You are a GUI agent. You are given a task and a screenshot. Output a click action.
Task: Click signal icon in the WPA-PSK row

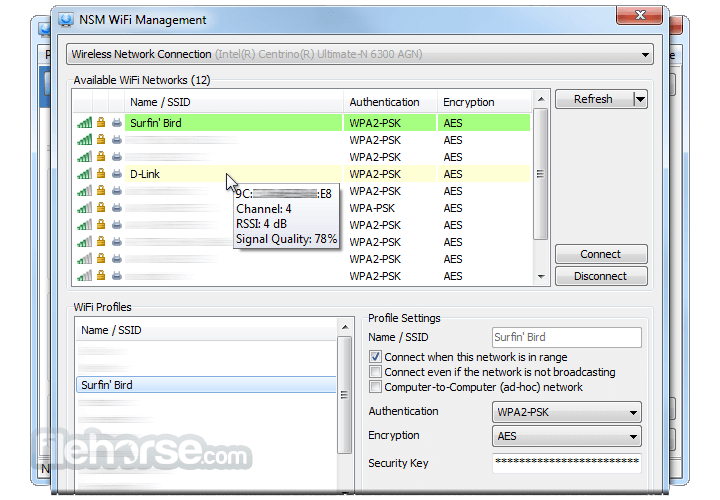[x=84, y=208]
